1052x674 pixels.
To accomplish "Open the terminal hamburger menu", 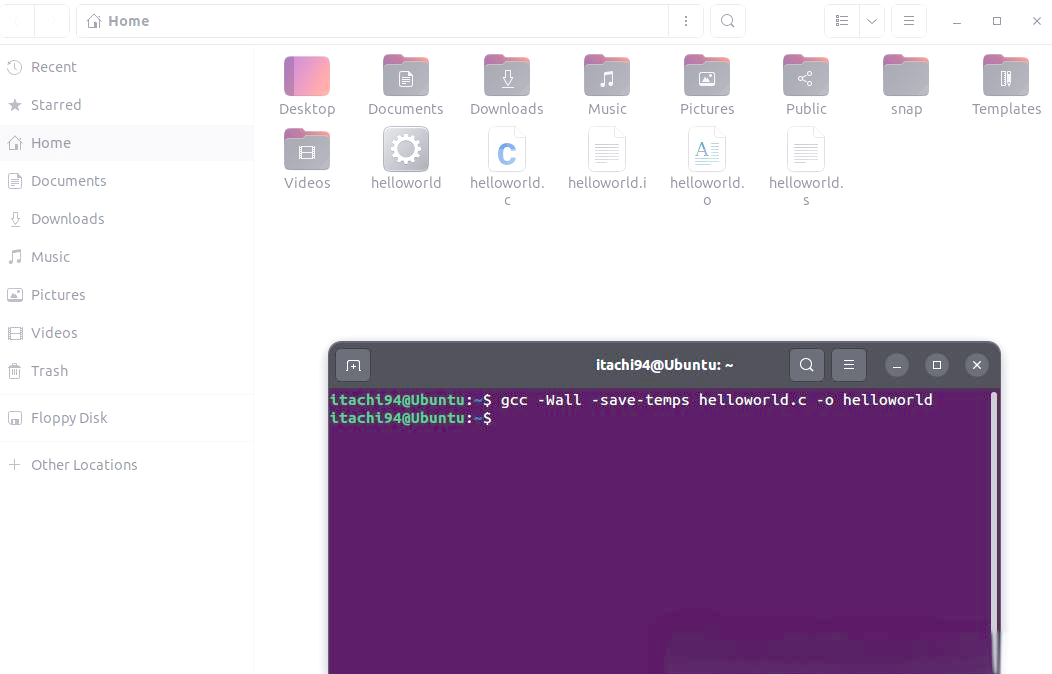I will click(x=849, y=365).
